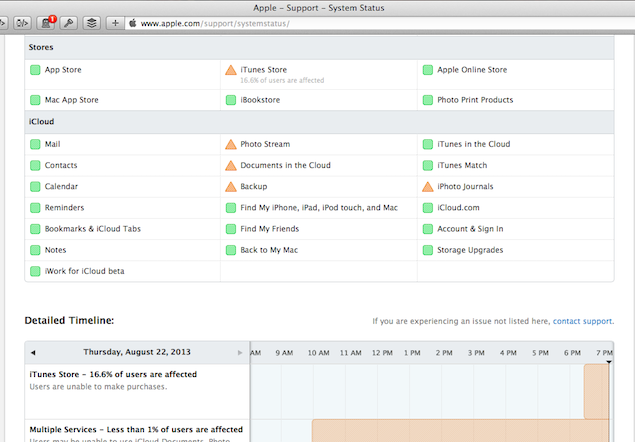Screen dimensions: 635x442
Task: Click the Find My Friends status icon
Action: pyautogui.click(x=231, y=229)
